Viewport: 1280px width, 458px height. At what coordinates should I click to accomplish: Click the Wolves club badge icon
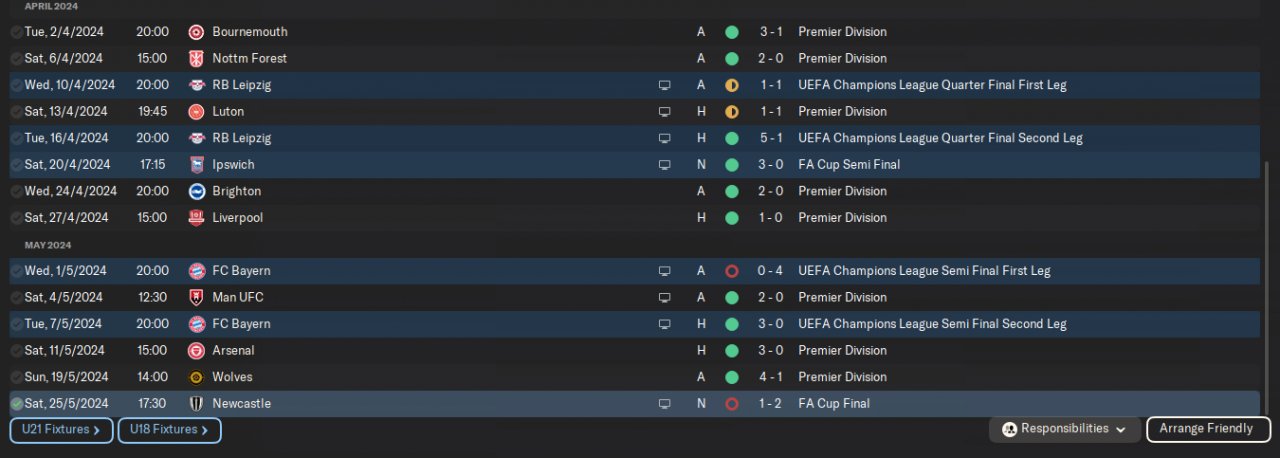click(197, 377)
